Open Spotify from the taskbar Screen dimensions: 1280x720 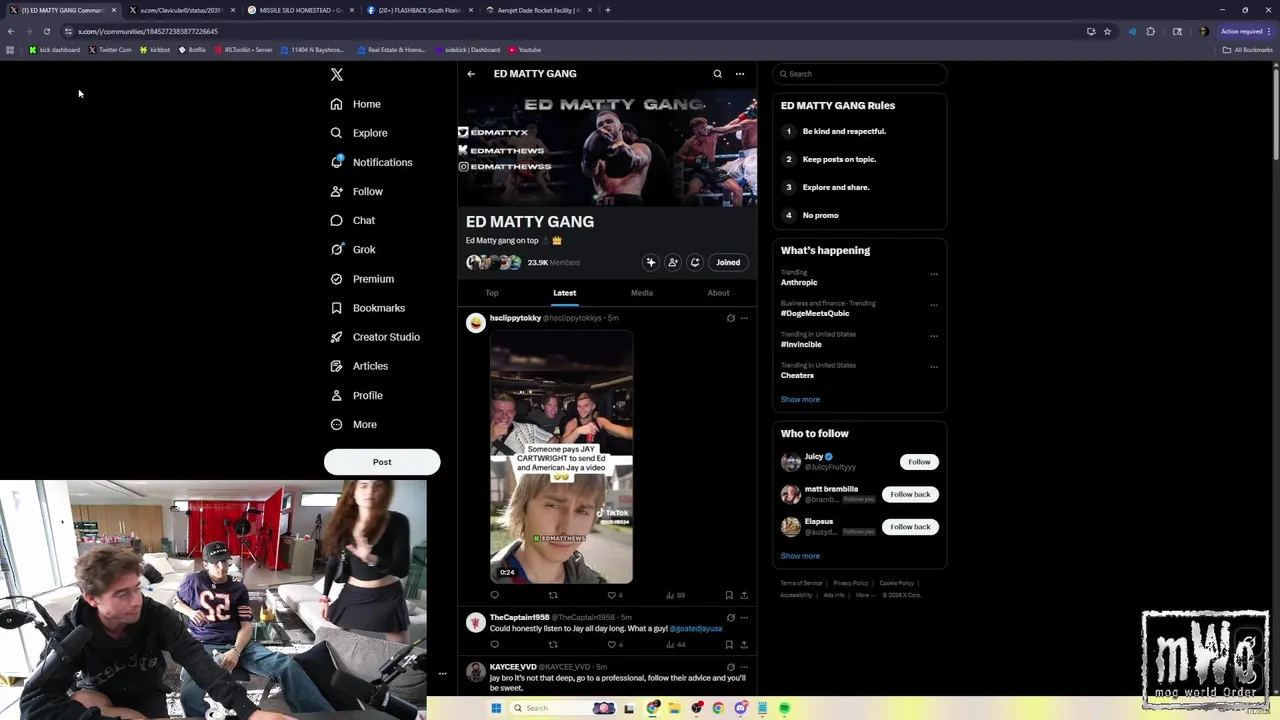[x=785, y=708]
